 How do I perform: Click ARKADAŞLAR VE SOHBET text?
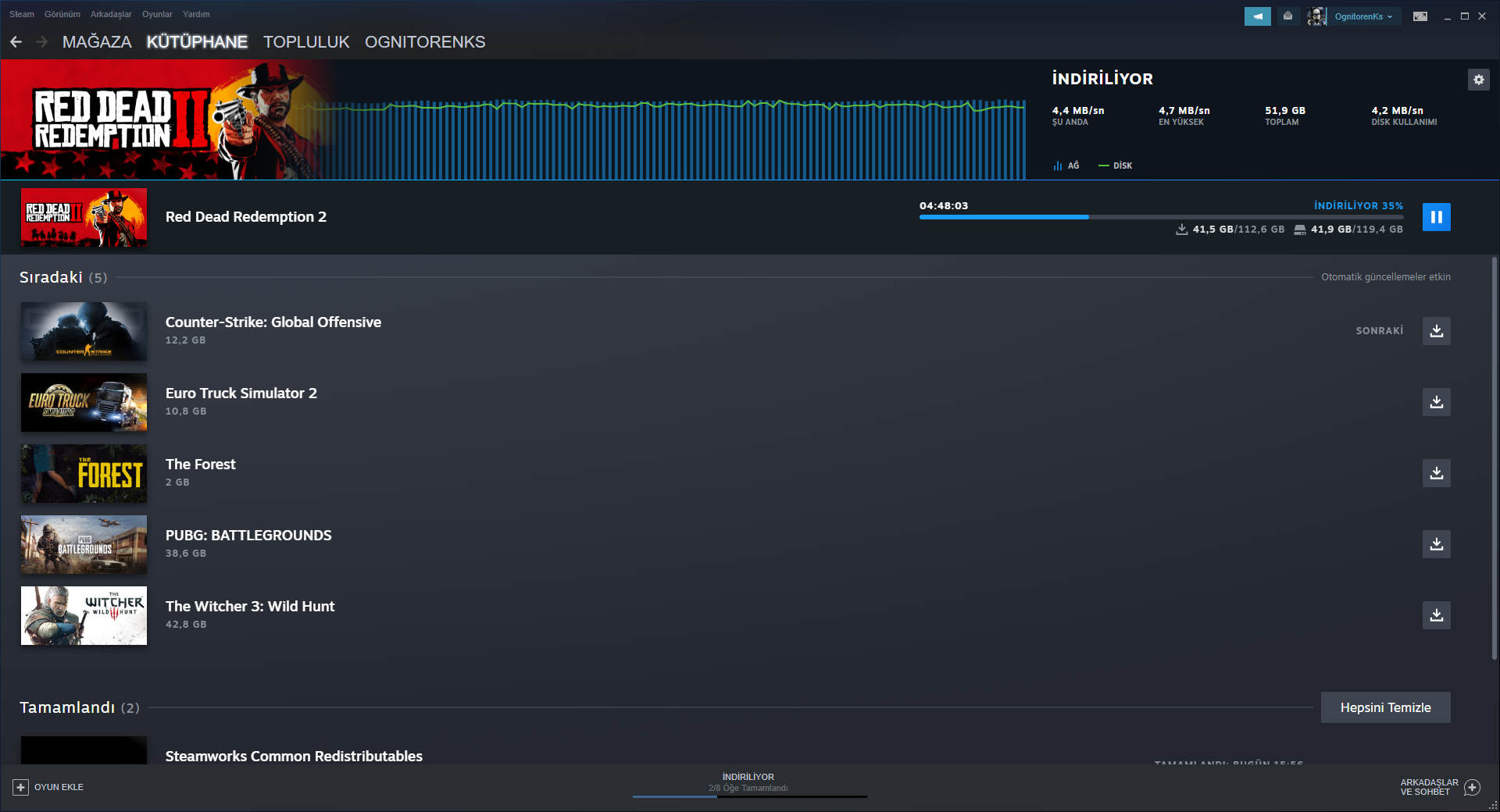[1429, 787]
